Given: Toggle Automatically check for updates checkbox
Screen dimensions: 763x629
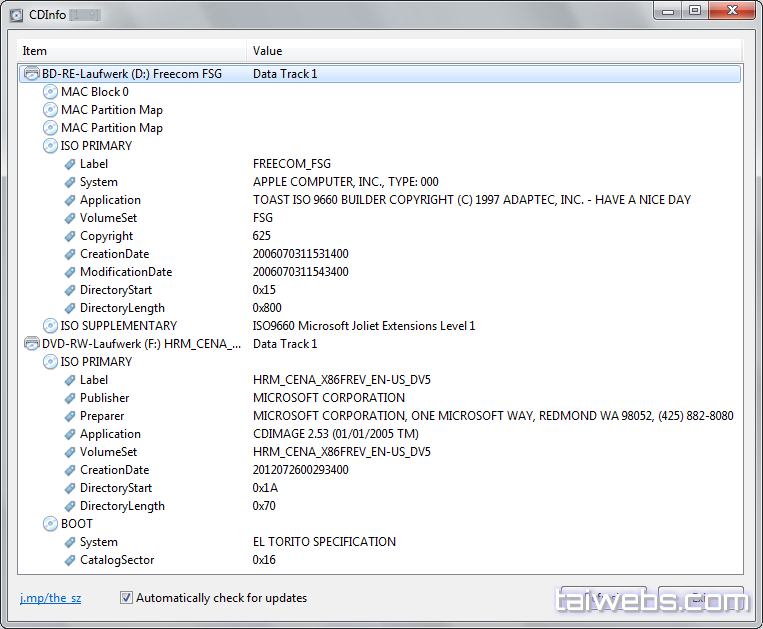Looking at the screenshot, I should 126,598.
